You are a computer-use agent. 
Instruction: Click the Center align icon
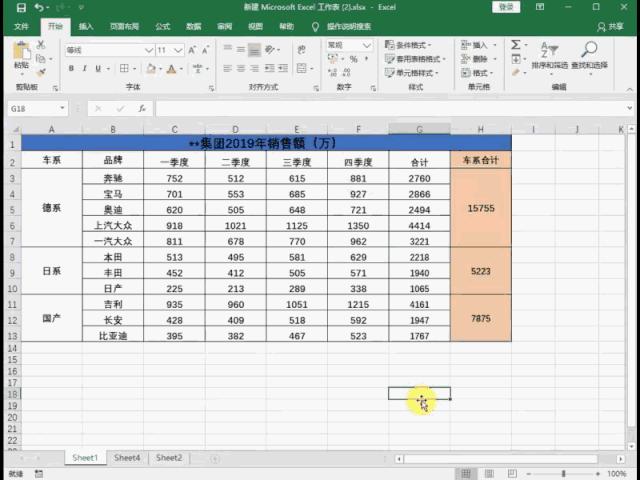(241, 69)
